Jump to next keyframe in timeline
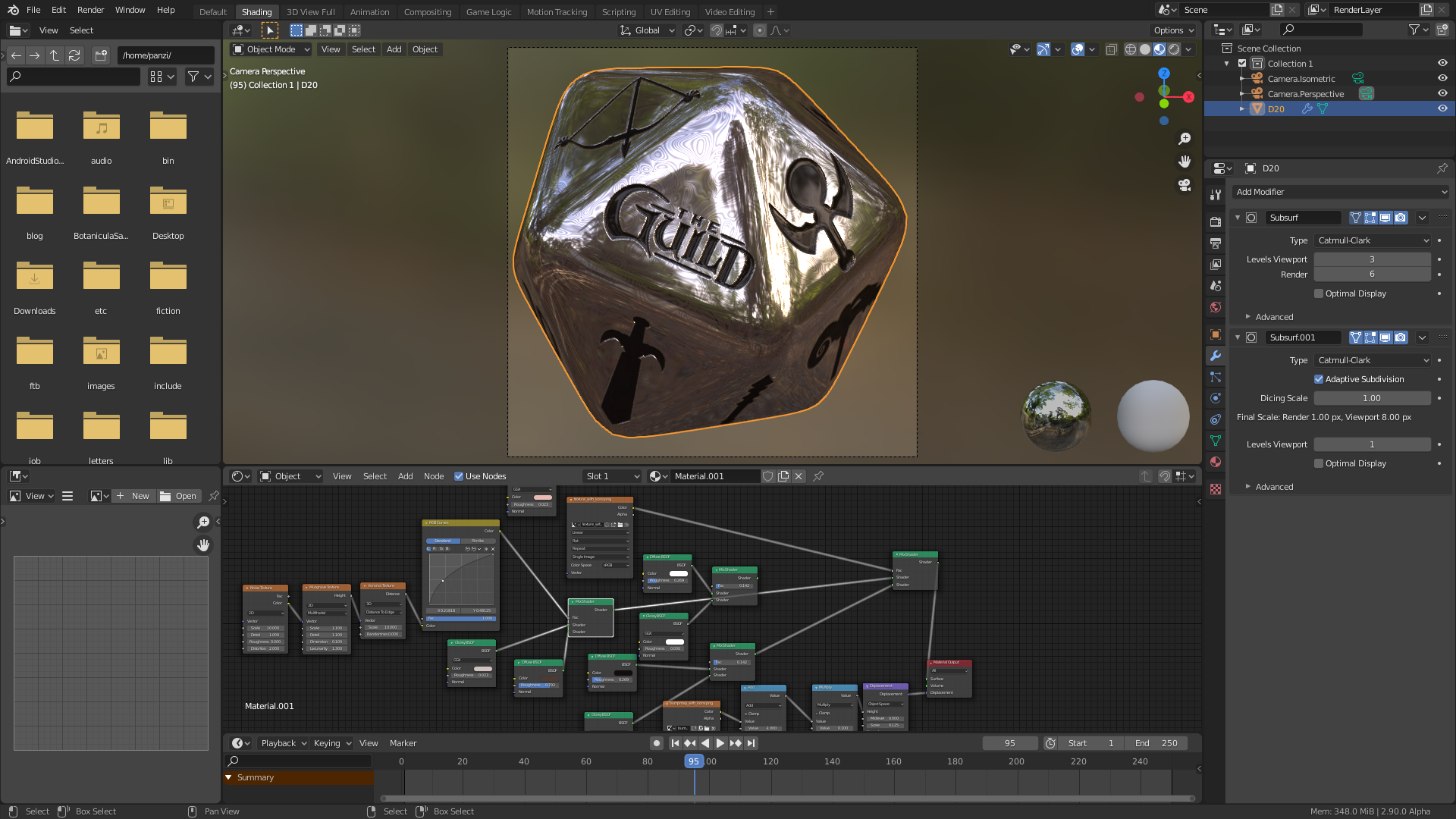The image size is (1456, 819). (736, 743)
